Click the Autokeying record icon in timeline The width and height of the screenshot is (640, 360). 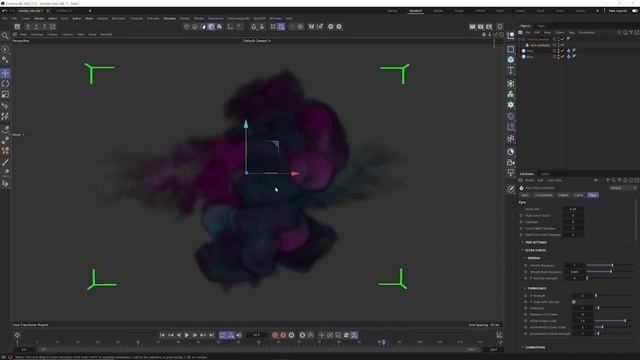tap(283, 335)
